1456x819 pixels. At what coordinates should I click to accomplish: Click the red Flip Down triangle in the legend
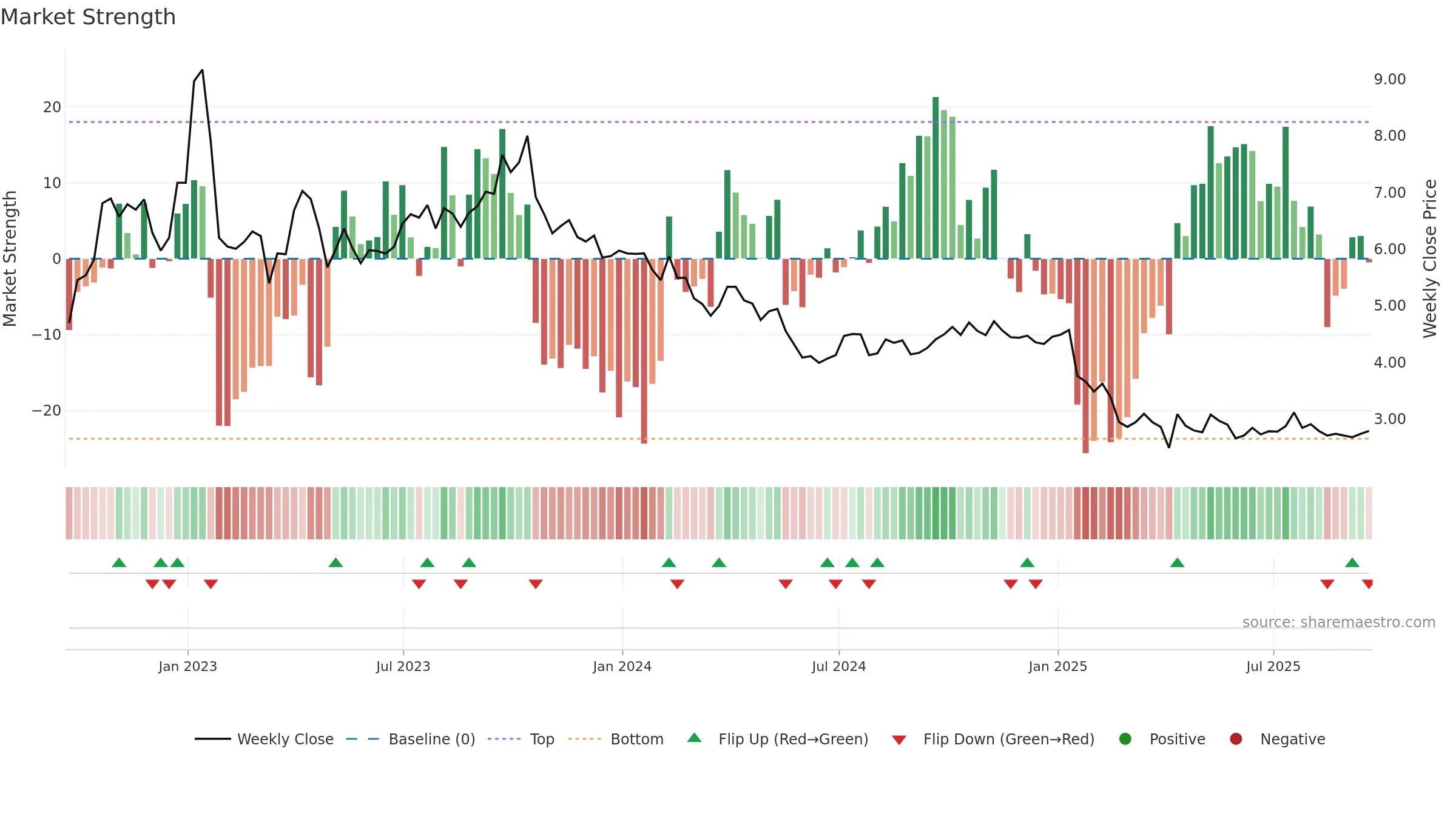tap(900, 740)
